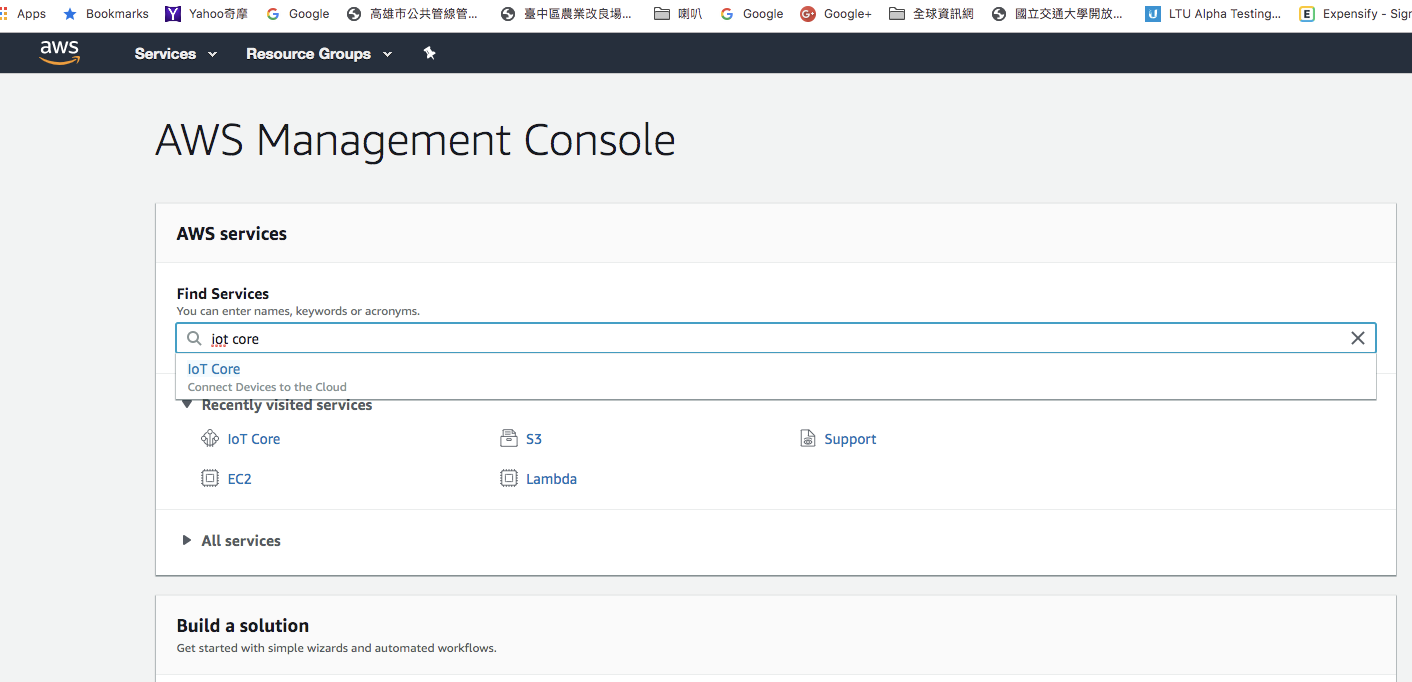Click the EC2 chip icon in recents
This screenshot has width=1412, height=682.
point(210,478)
